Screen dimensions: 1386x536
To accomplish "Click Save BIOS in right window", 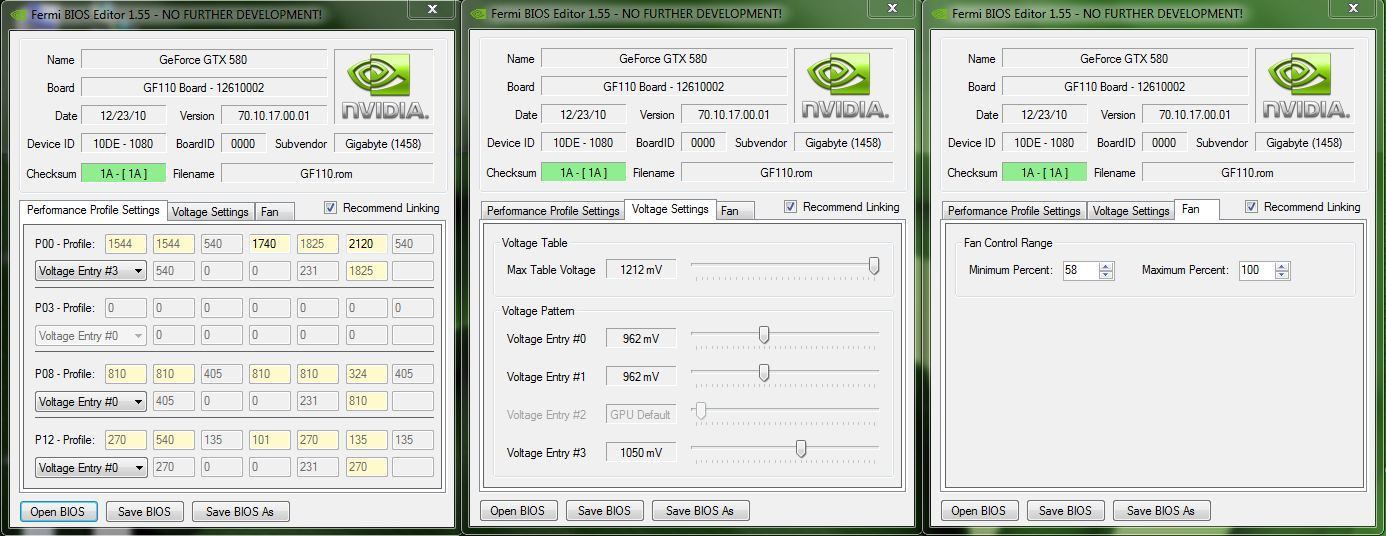I will point(1066,511).
